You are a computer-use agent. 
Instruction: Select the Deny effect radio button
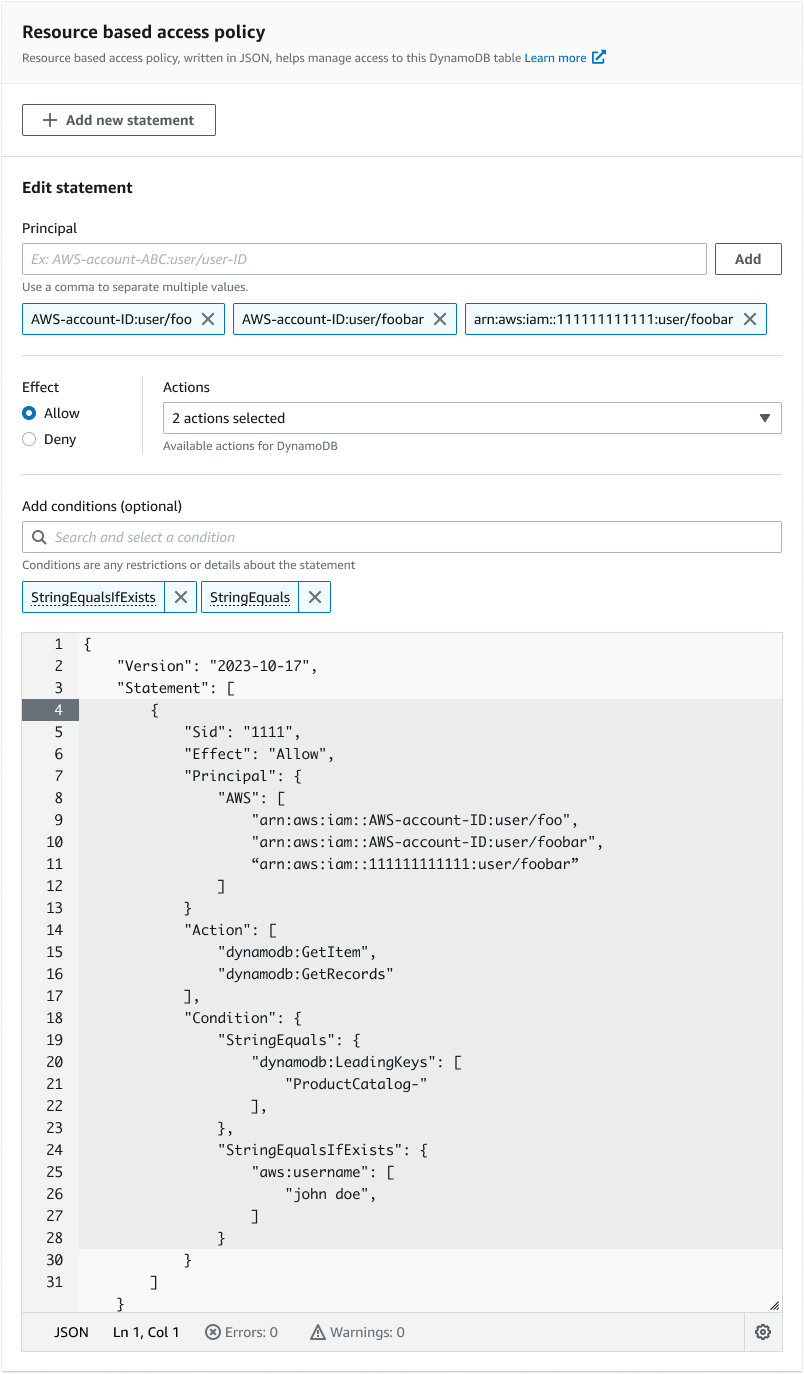pos(29,438)
